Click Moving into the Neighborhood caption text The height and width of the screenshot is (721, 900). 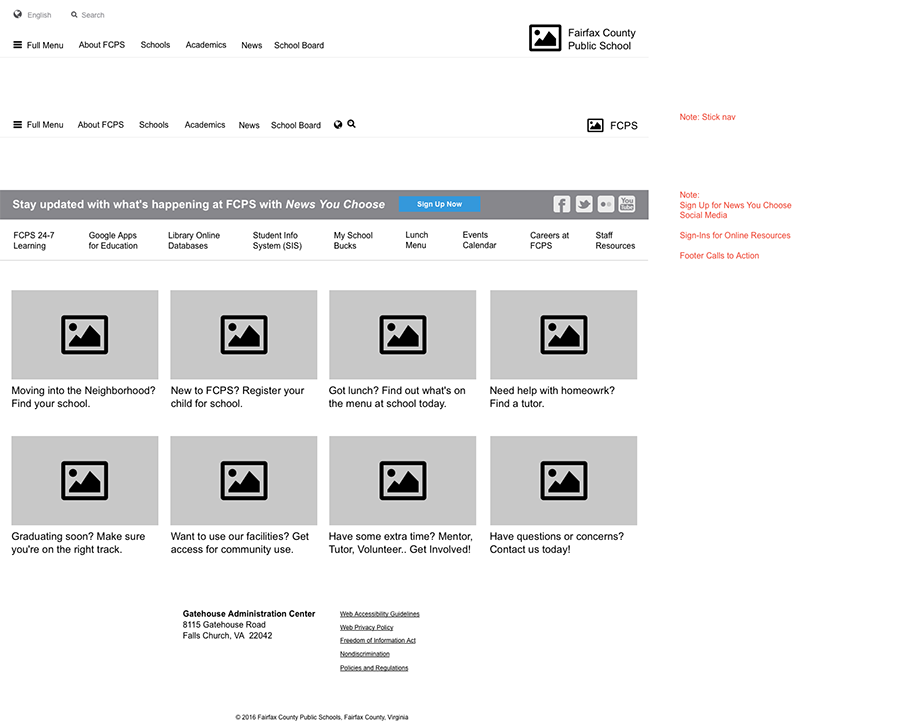(x=83, y=397)
